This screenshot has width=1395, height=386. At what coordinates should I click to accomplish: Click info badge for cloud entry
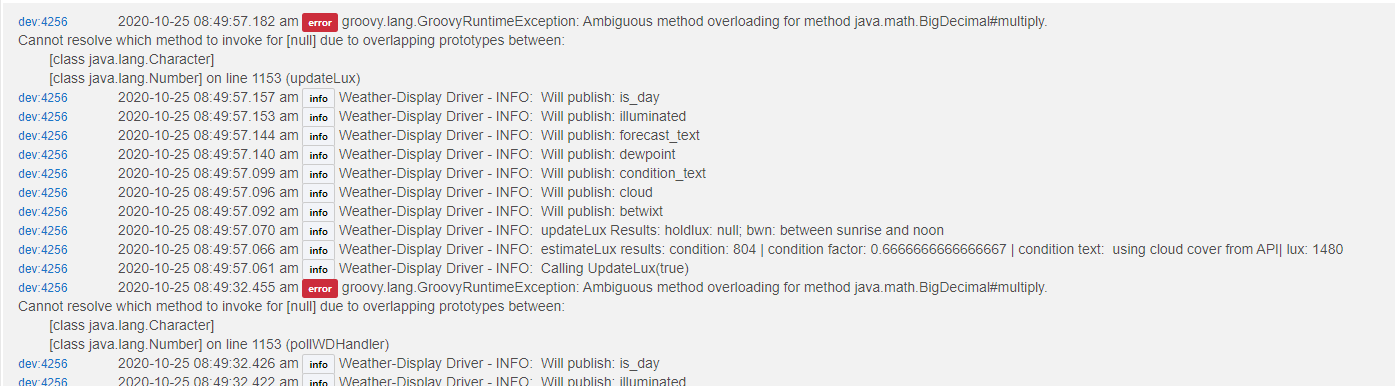coord(319,193)
